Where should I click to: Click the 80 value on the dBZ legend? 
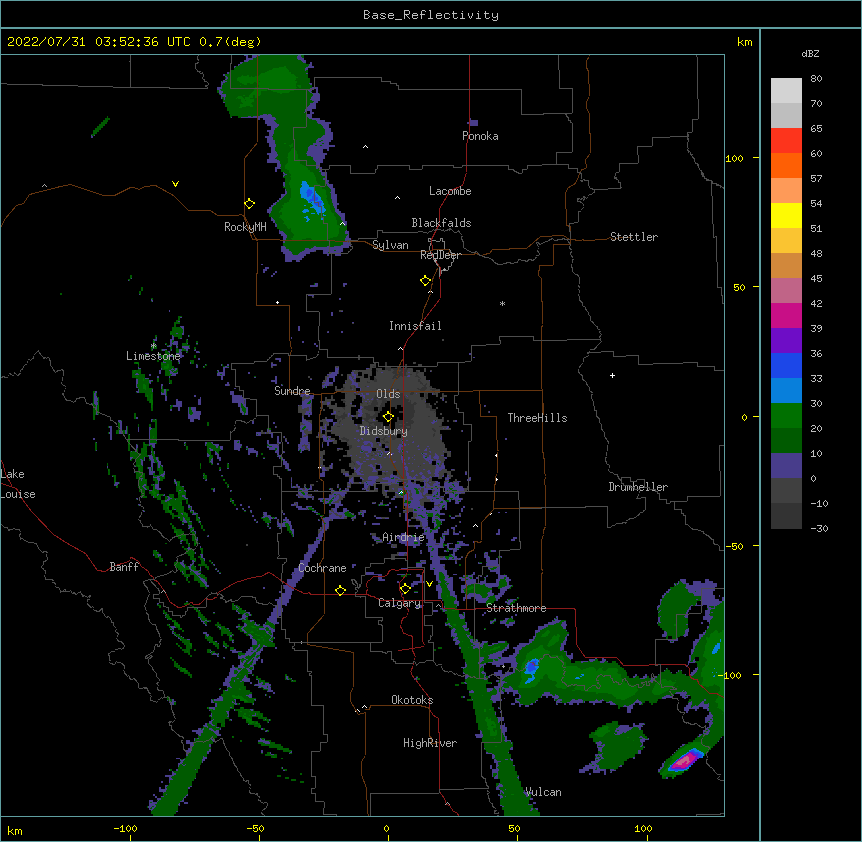pyautogui.click(x=816, y=79)
